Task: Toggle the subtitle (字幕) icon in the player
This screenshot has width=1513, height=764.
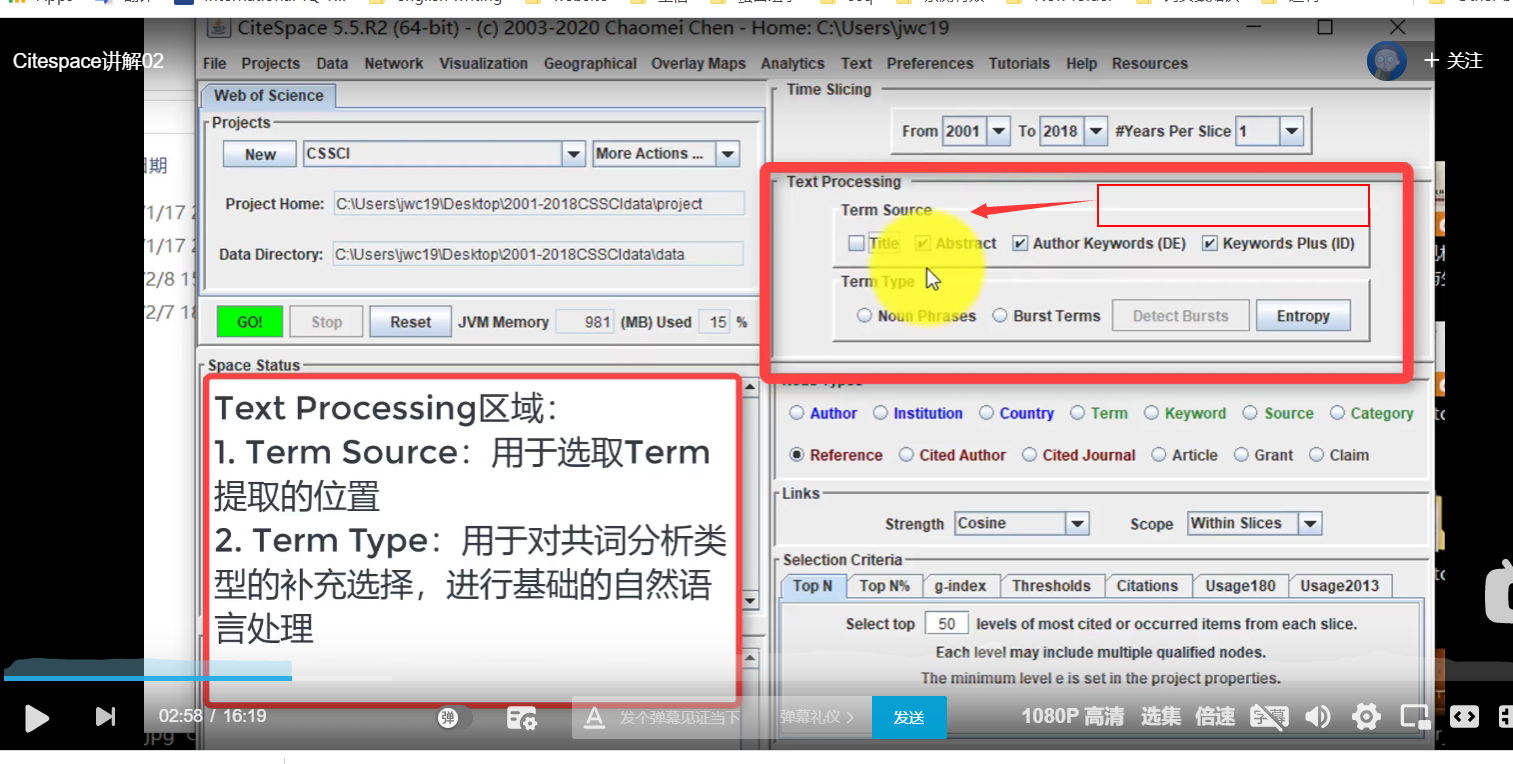Action: pyautogui.click(x=1268, y=717)
